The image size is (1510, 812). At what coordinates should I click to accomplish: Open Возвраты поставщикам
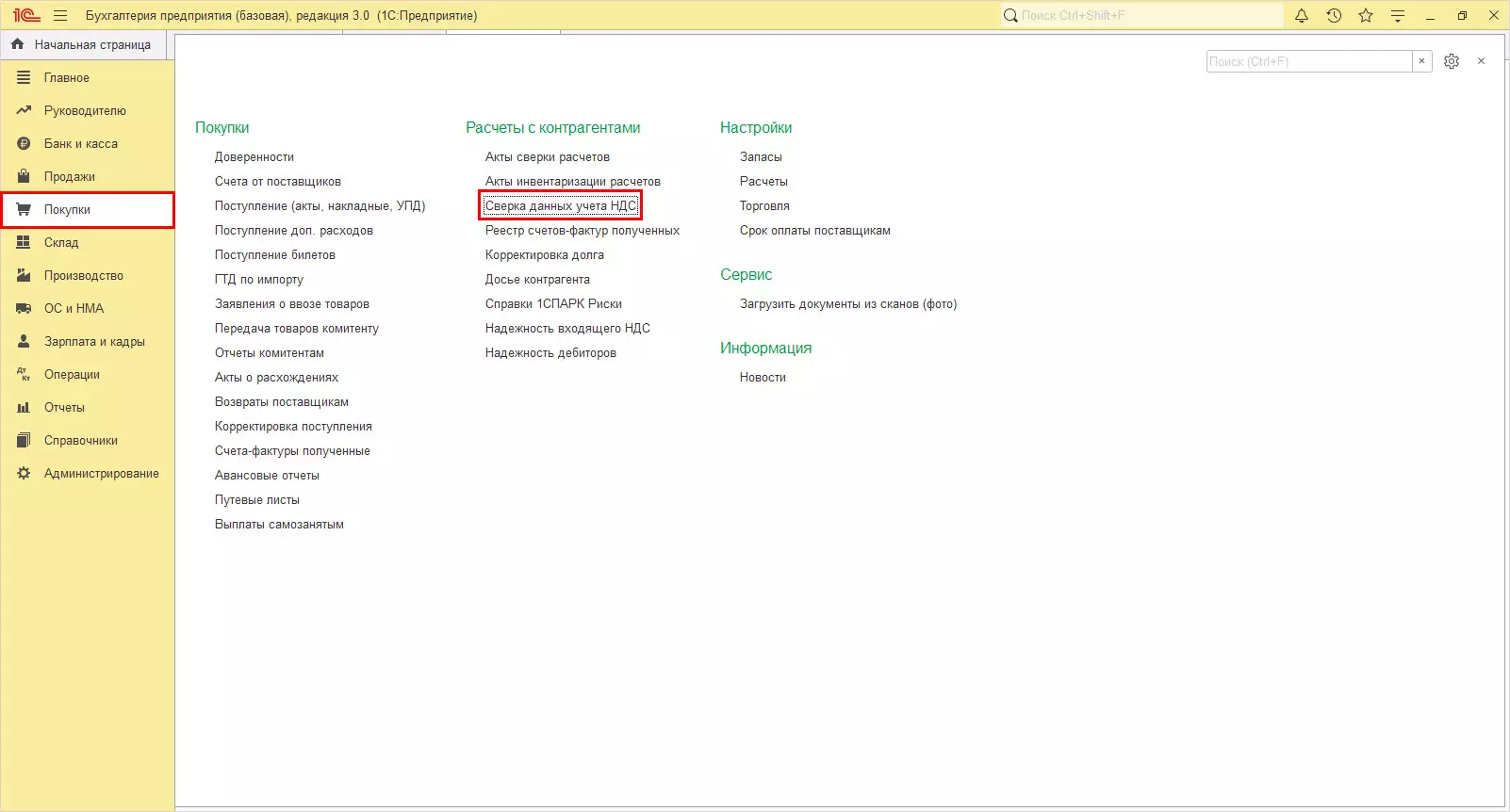click(282, 402)
